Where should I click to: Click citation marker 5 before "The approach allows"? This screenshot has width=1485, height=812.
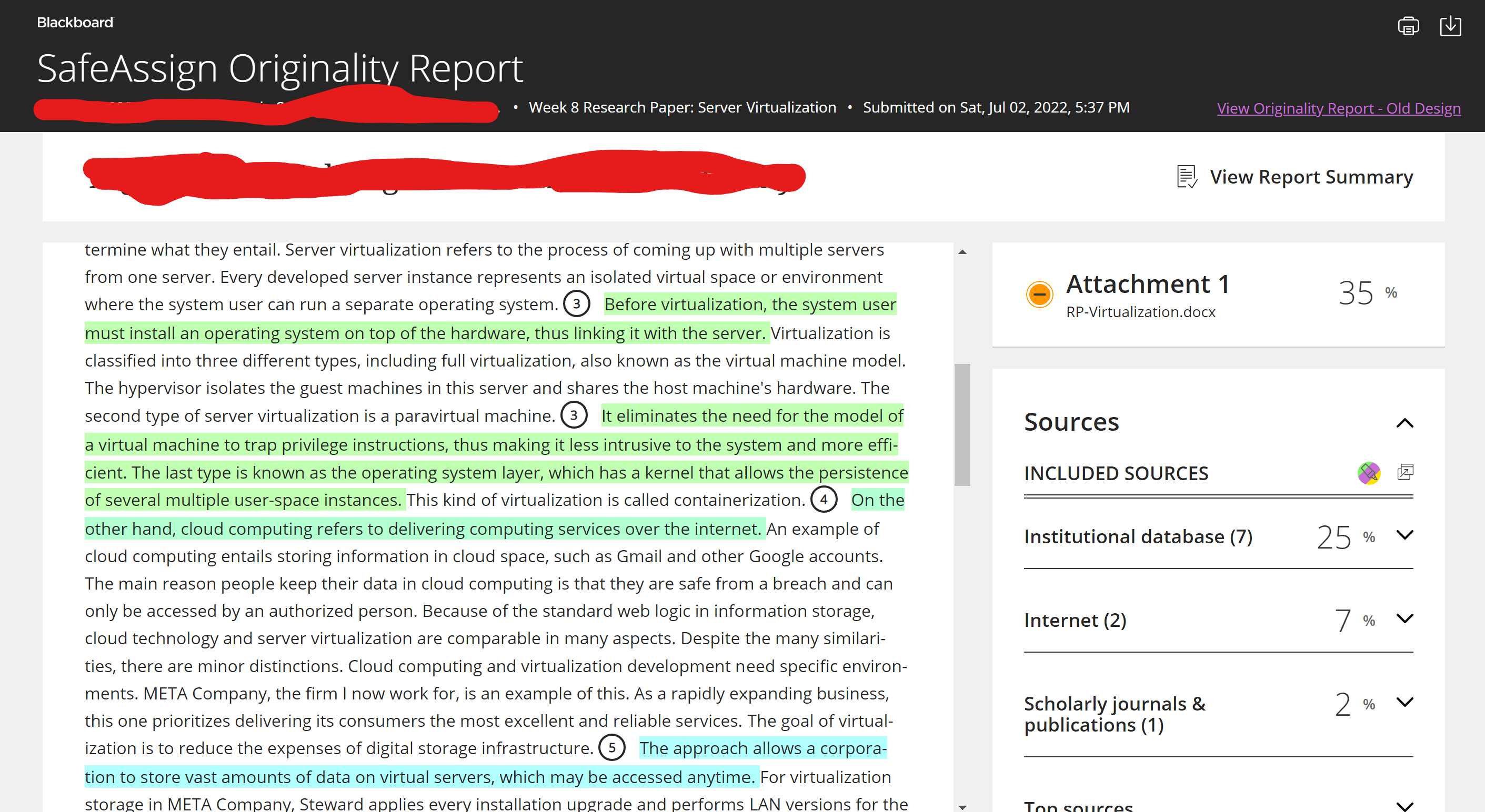(611, 748)
